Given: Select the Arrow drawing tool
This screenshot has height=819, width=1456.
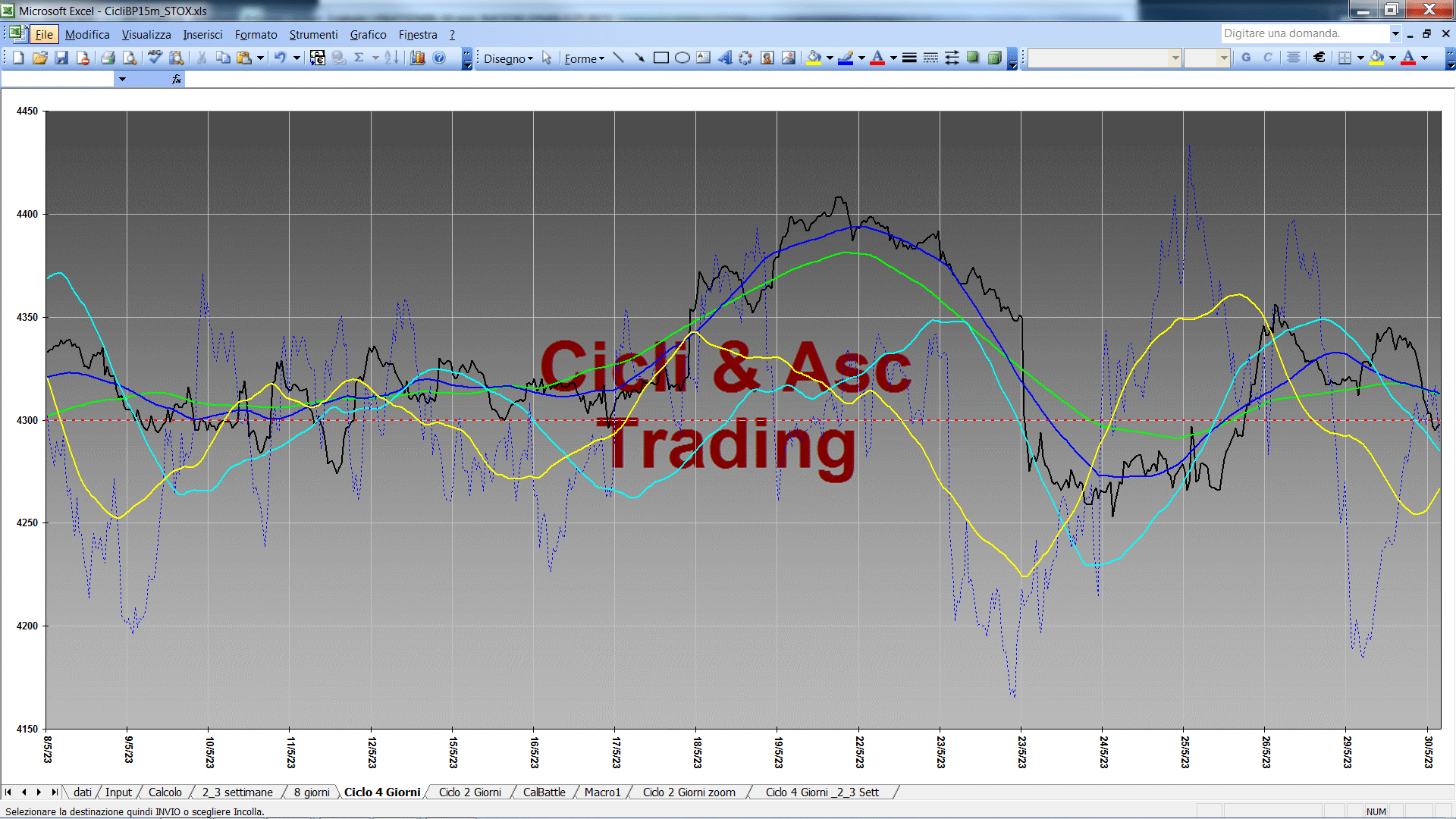Looking at the screenshot, I should pyautogui.click(x=639, y=58).
